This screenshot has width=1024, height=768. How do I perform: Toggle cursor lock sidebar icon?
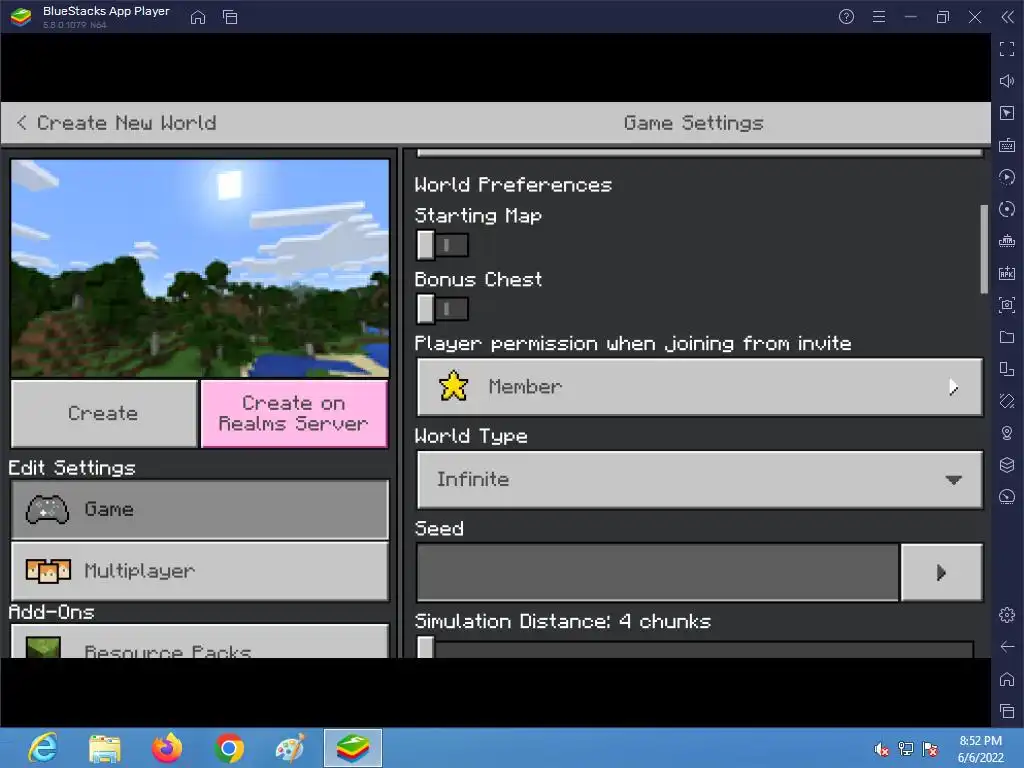1007,113
